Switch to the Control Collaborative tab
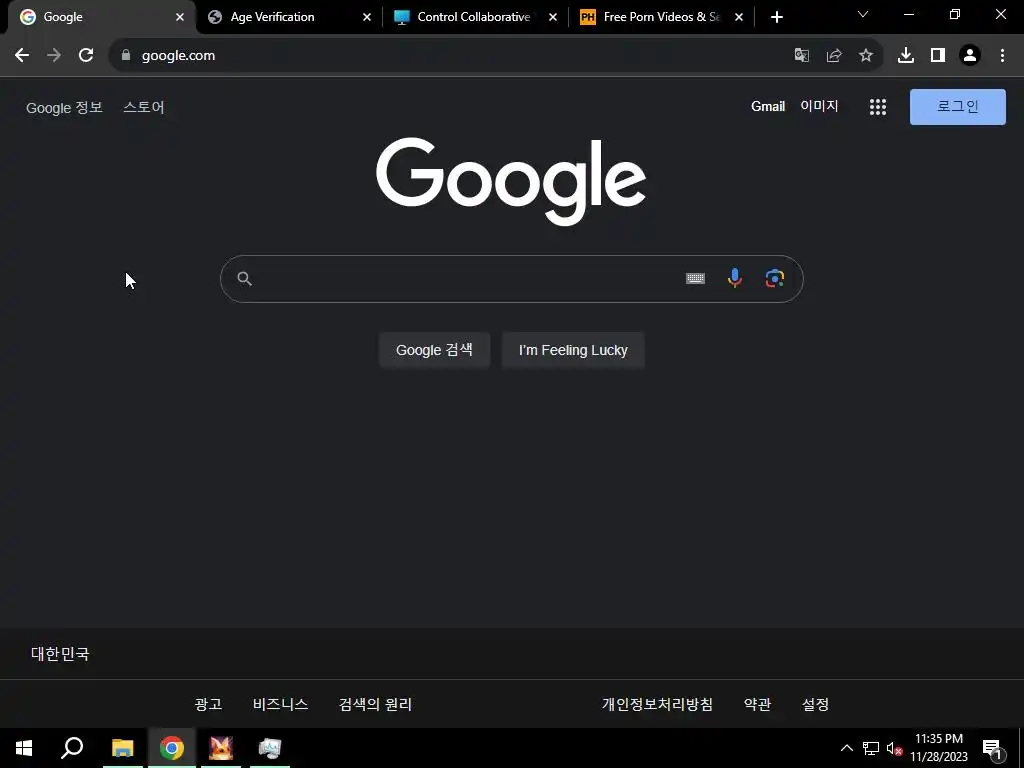 (x=473, y=17)
